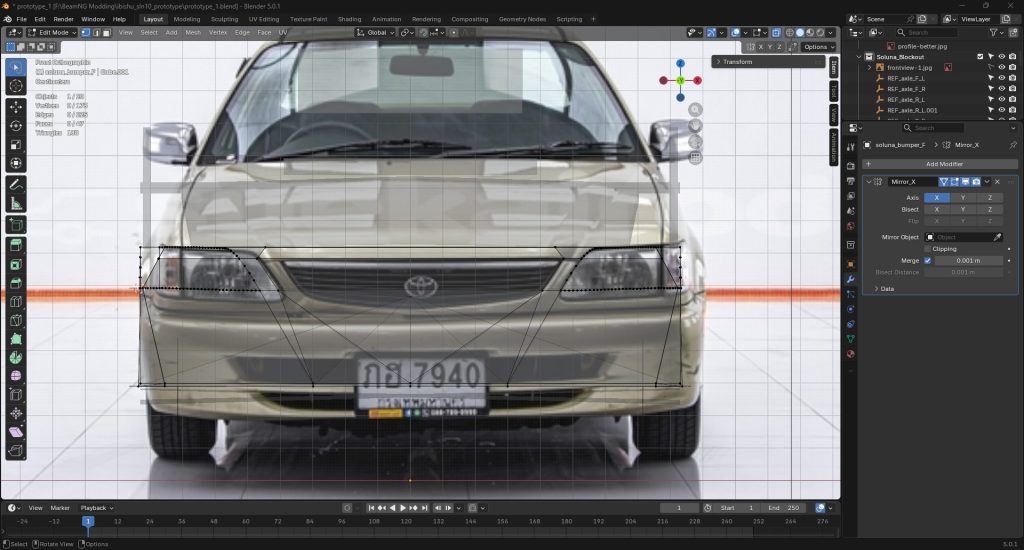This screenshot has height=550, width=1024.
Task: Click the Mirror Object eyedropper icon
Action: point(997,237)
